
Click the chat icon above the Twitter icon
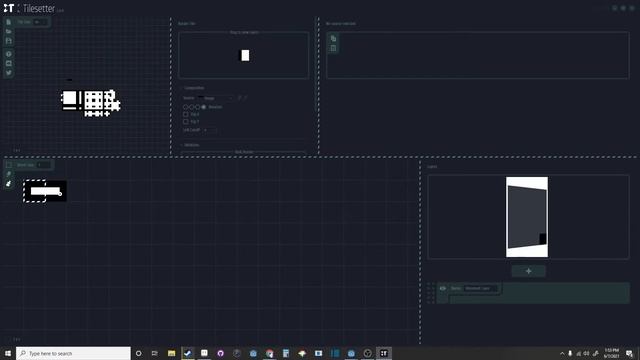click(x=9, y=63)
